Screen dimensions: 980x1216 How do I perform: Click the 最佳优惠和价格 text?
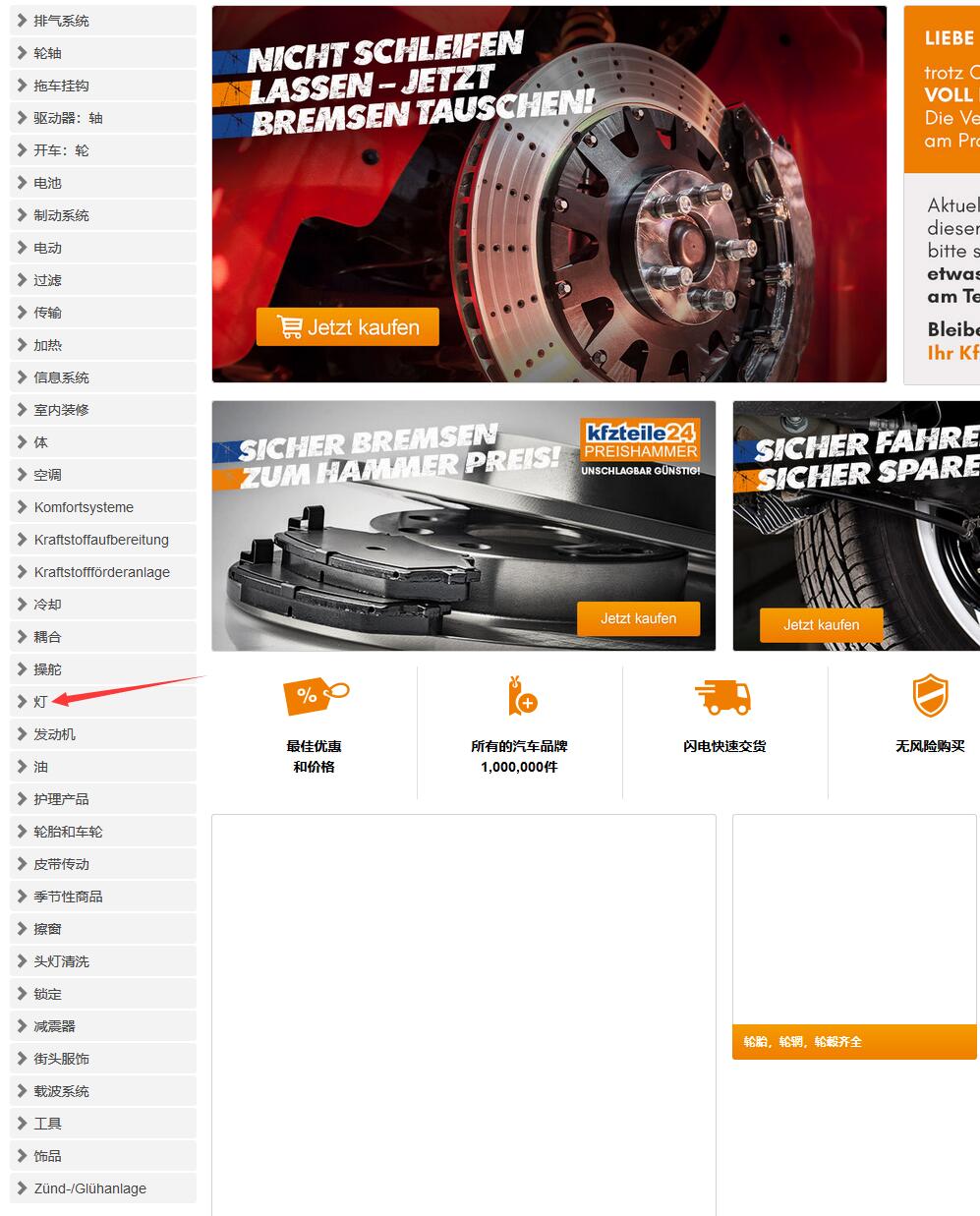pyautogui.click(x=314, y=756)
